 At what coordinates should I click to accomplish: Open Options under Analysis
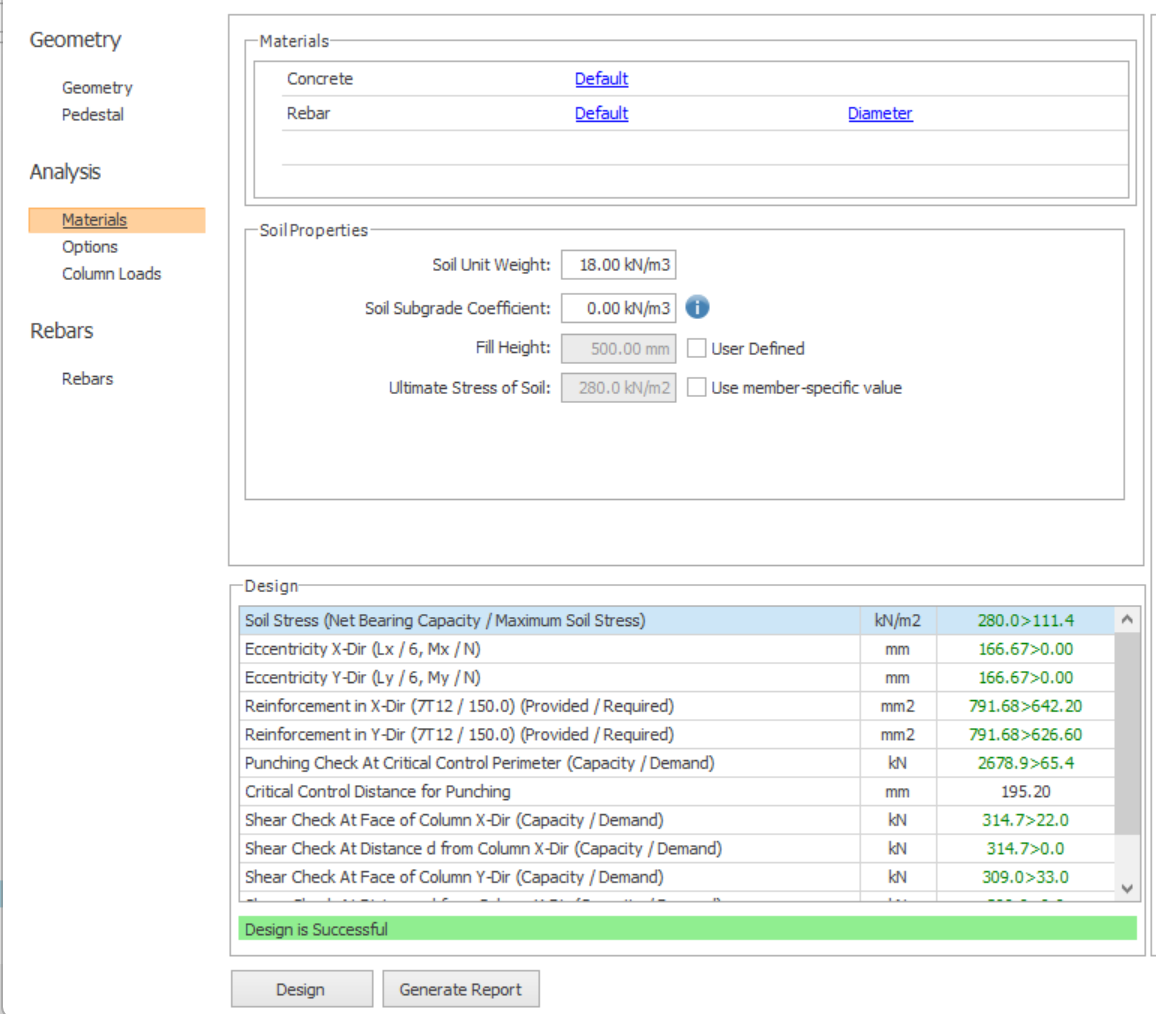click(90, 247)
